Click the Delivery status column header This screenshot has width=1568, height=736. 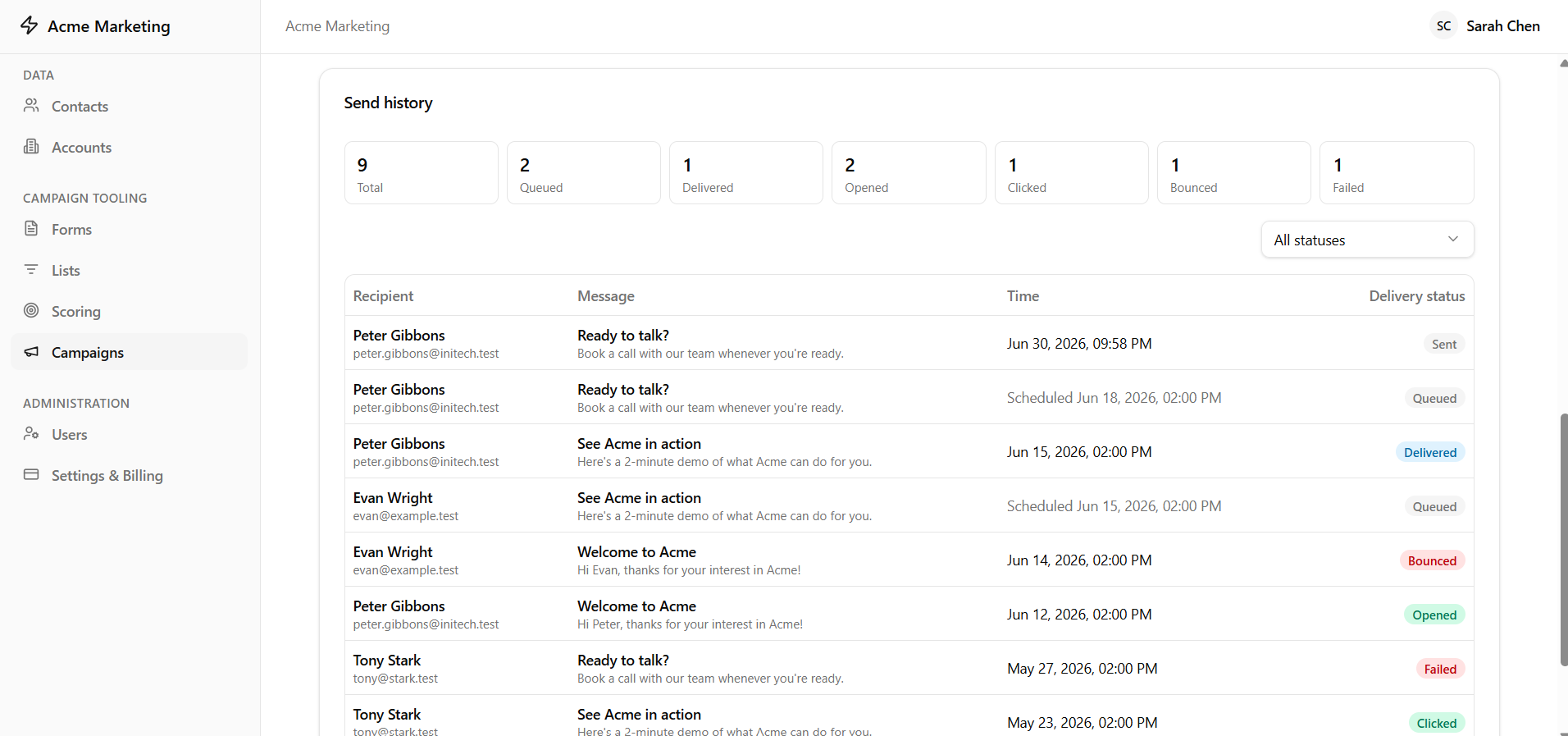(x=1416, y=296)
